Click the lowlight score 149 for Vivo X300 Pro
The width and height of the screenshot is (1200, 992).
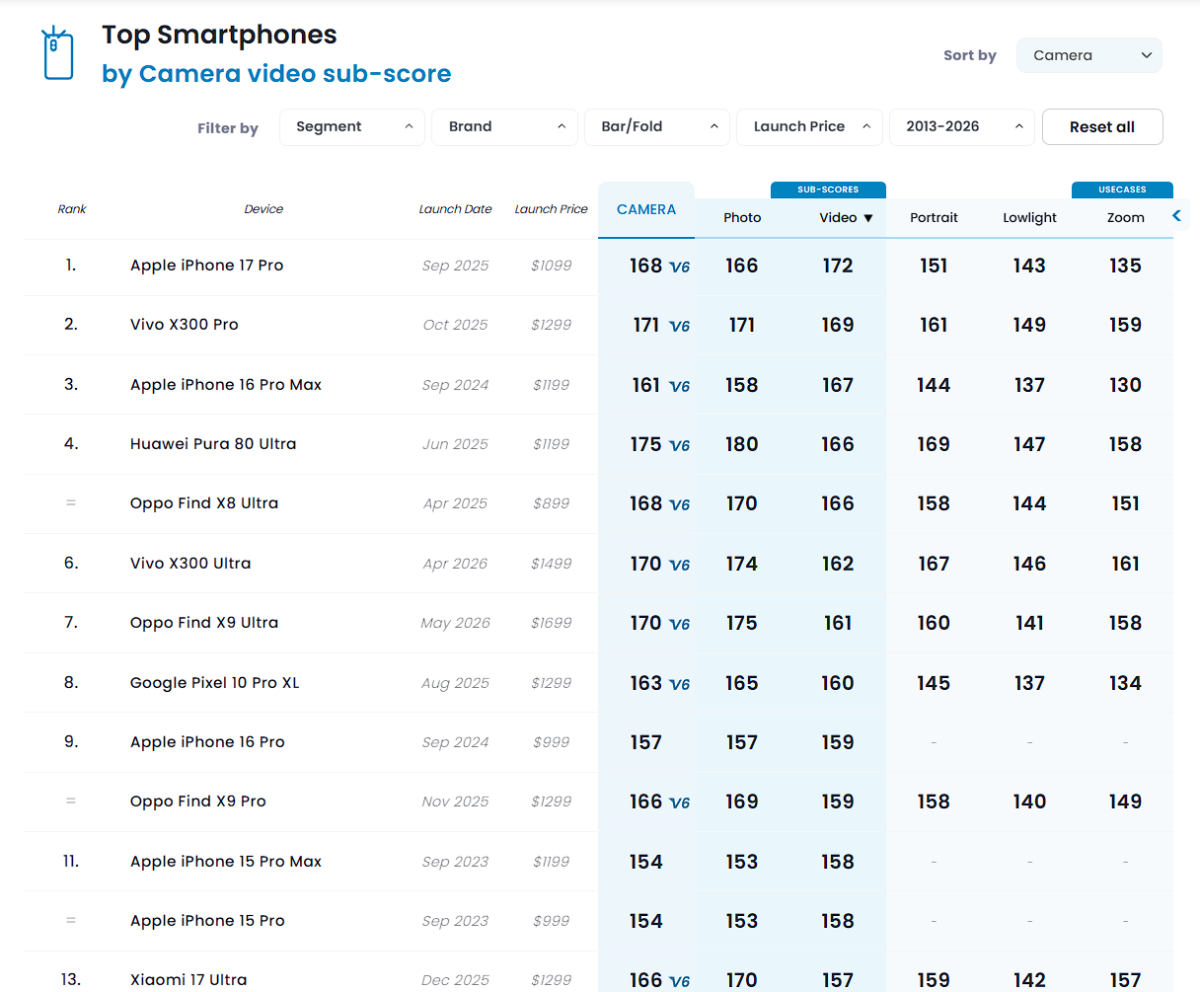click(1030, 326)
